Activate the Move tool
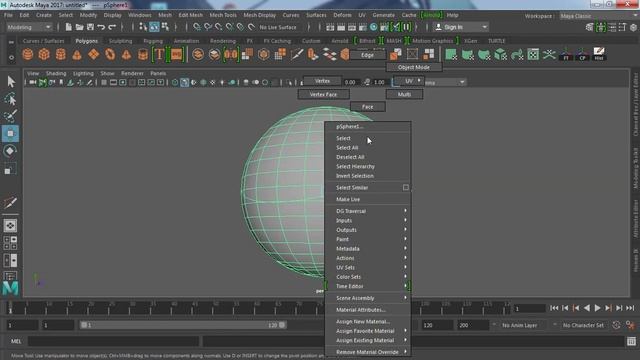The width and height of the screenshot is (640, 360). (11, 133)
